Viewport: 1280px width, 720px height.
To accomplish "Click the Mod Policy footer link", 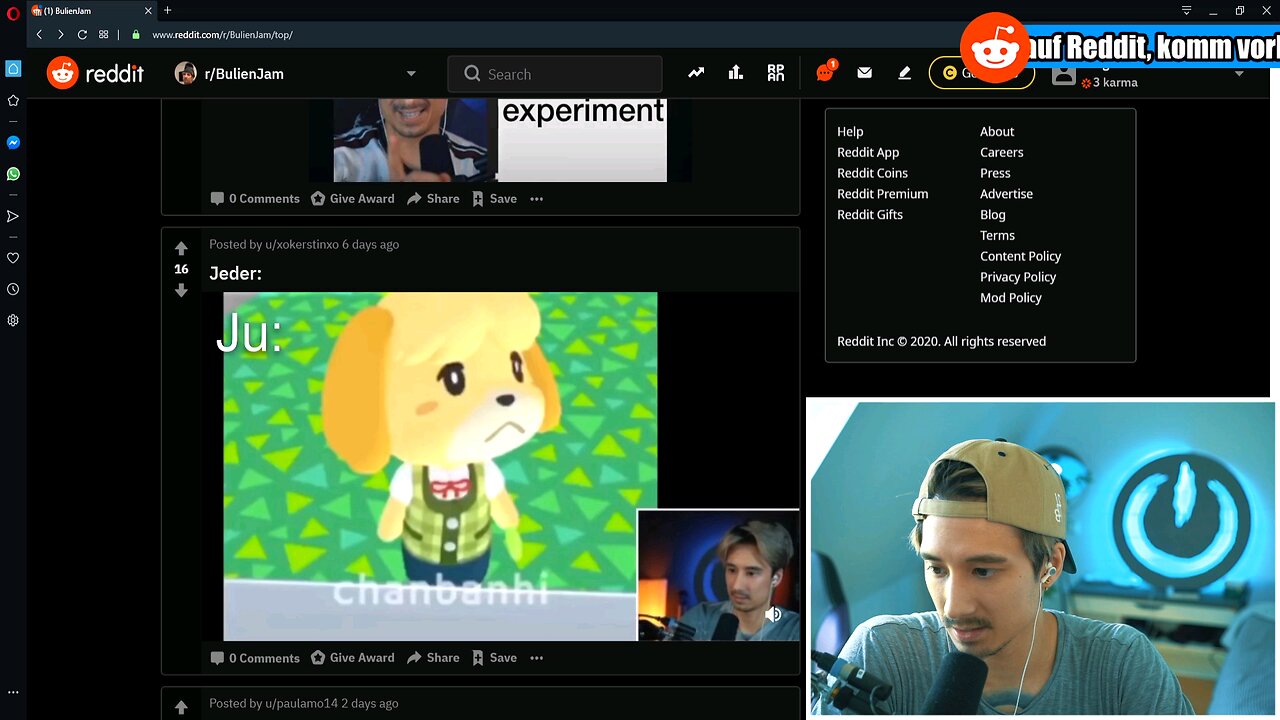I will click(x=1011, y=298).
